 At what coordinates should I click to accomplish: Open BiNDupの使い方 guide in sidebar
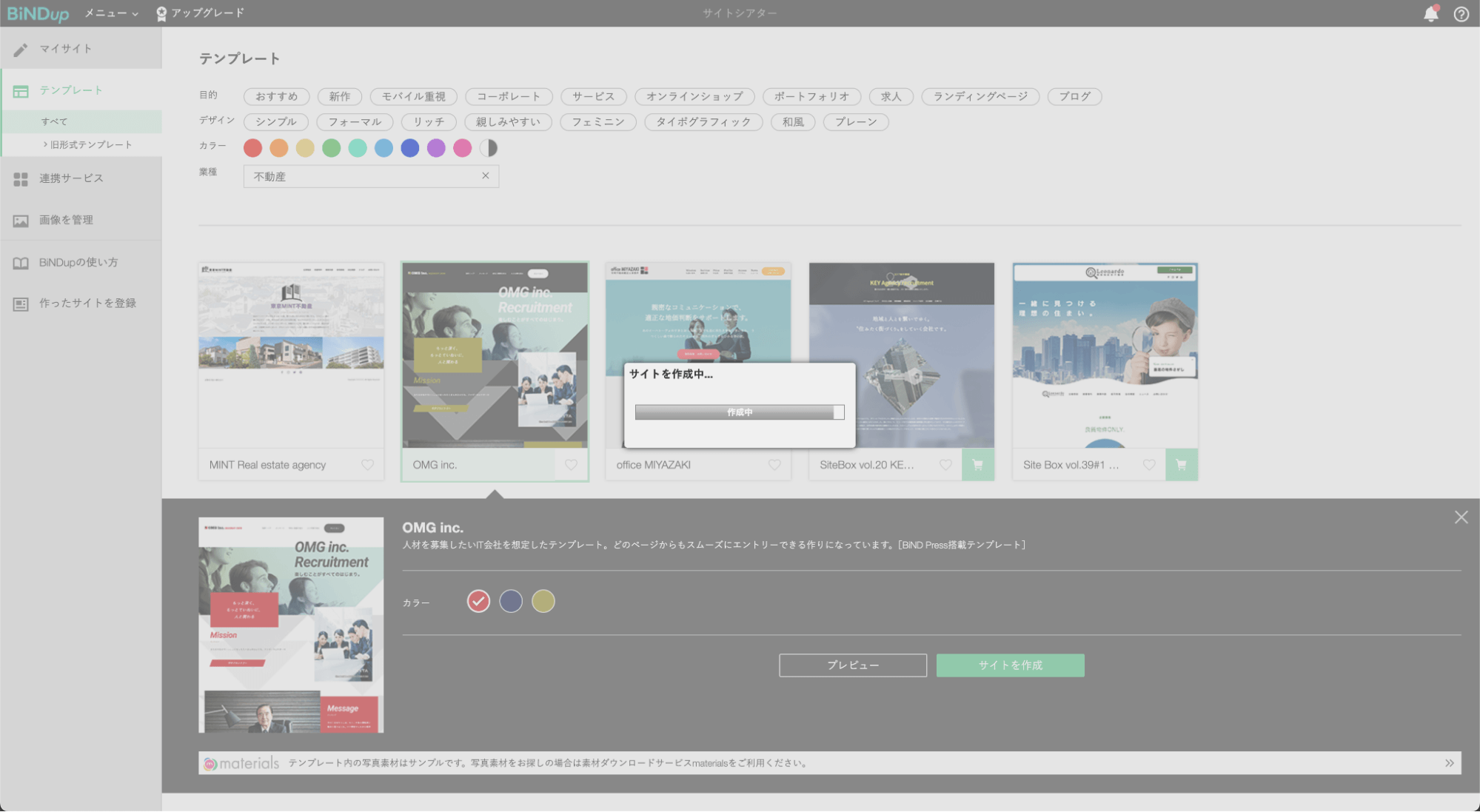pos(78,262)
